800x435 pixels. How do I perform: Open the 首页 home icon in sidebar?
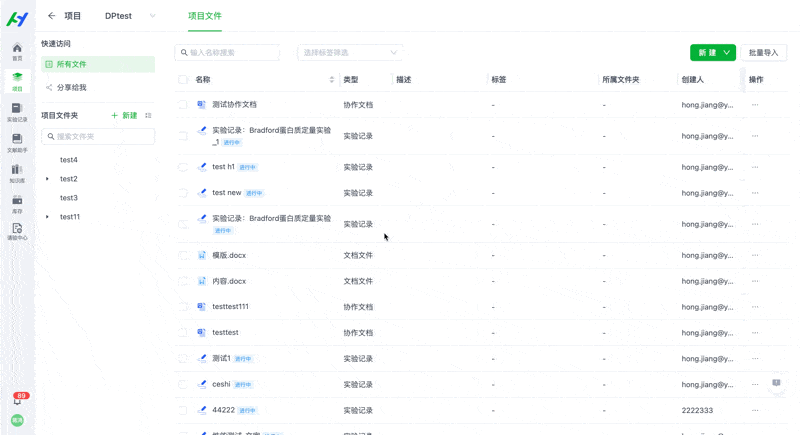tap(17, 52)
